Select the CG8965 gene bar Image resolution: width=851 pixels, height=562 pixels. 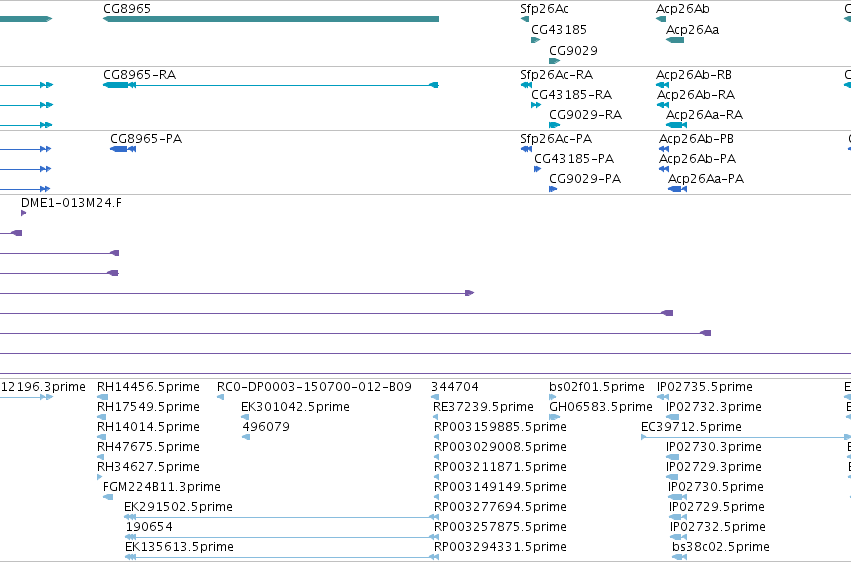click(x=271, y=19)
